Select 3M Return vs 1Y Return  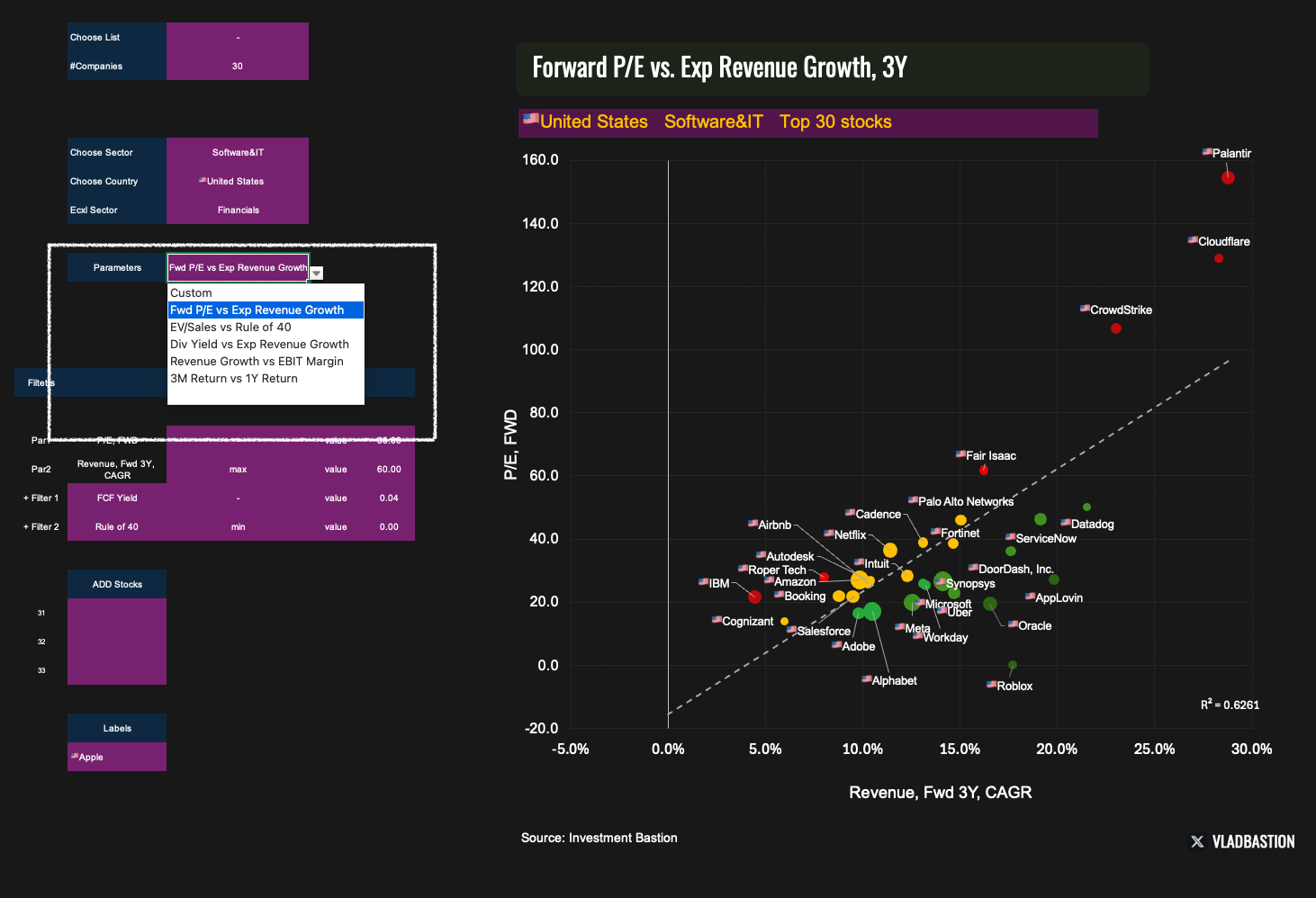266,379
